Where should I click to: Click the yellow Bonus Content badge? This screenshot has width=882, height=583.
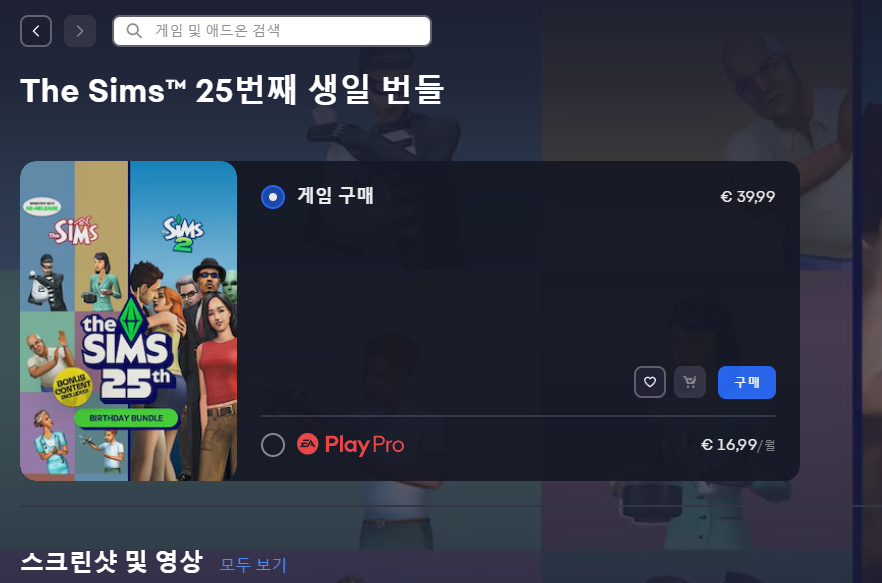pos(73,387)
